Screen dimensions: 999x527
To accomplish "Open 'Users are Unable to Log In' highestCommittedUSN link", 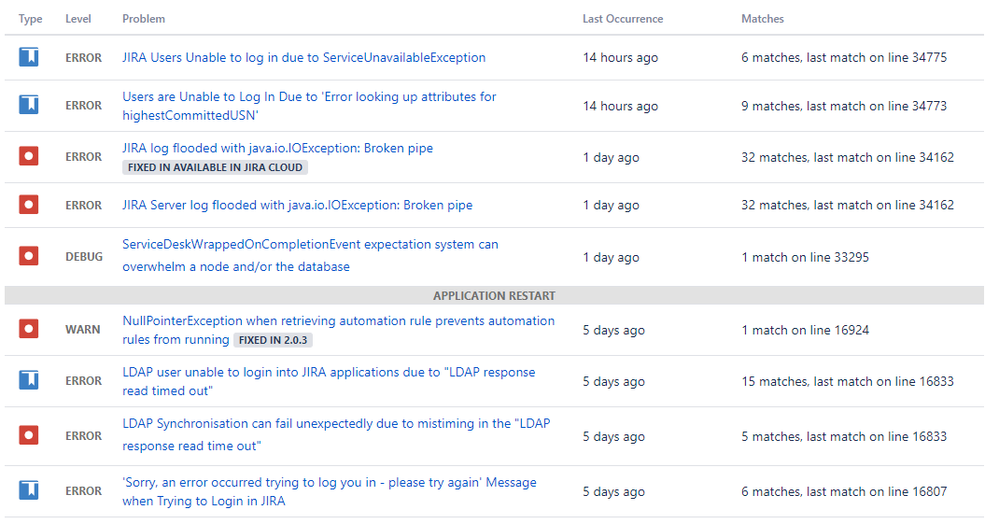I will point(309,106).
